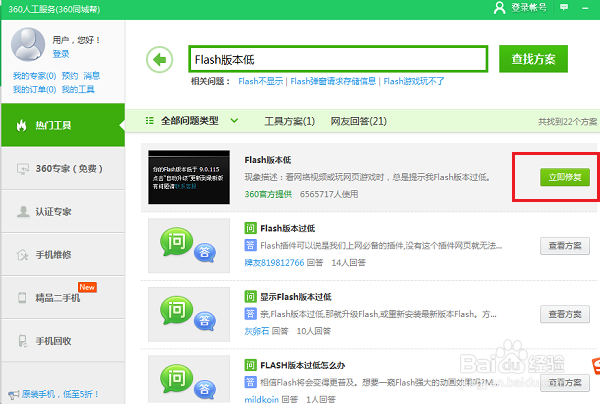600x404 pixels.
Task: Click the person icon of 认证专家
Action: 23,212
